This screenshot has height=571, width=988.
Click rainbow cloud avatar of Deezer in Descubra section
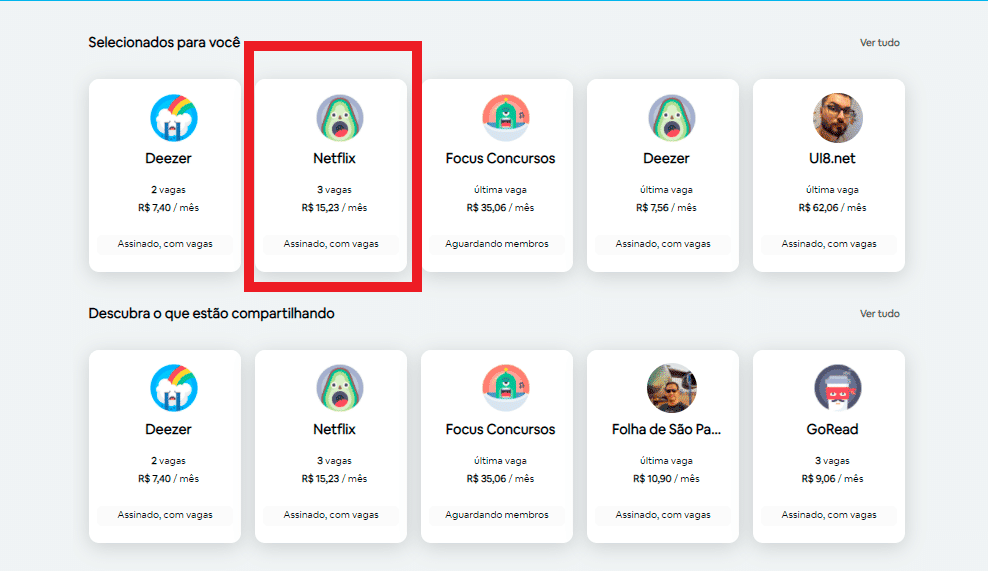click(x=174, y=388)
